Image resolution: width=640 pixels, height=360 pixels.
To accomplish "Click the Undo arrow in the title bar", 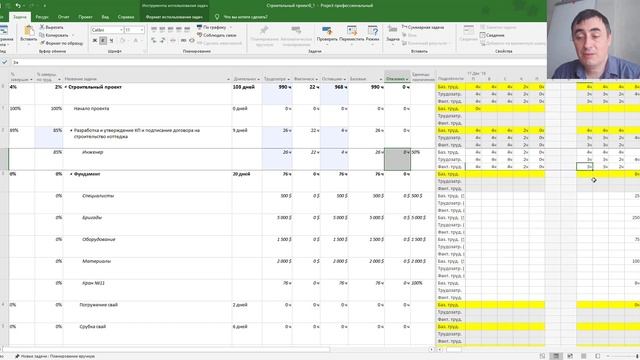I will tap(18, 6).
